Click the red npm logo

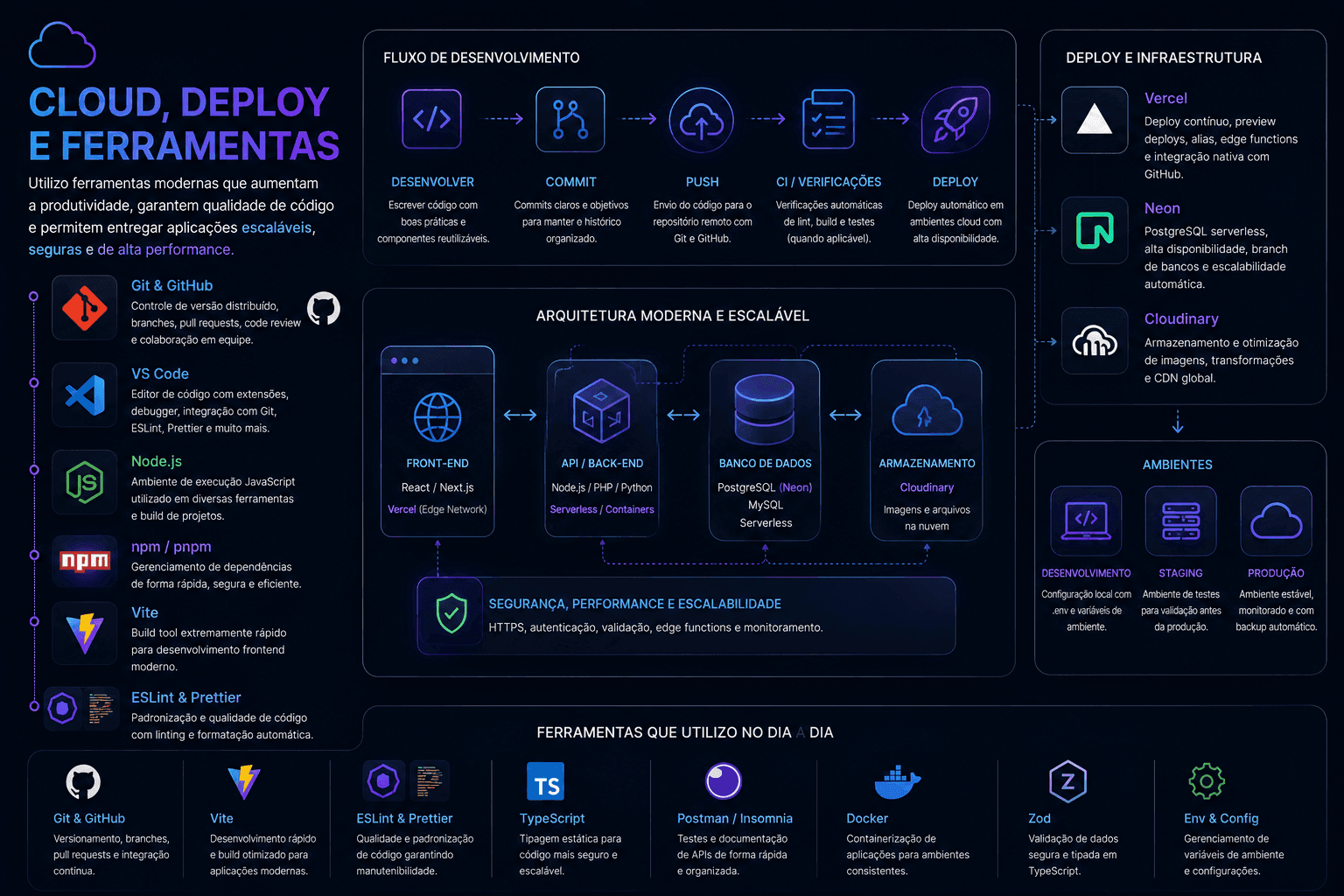[x=85, y=561]
